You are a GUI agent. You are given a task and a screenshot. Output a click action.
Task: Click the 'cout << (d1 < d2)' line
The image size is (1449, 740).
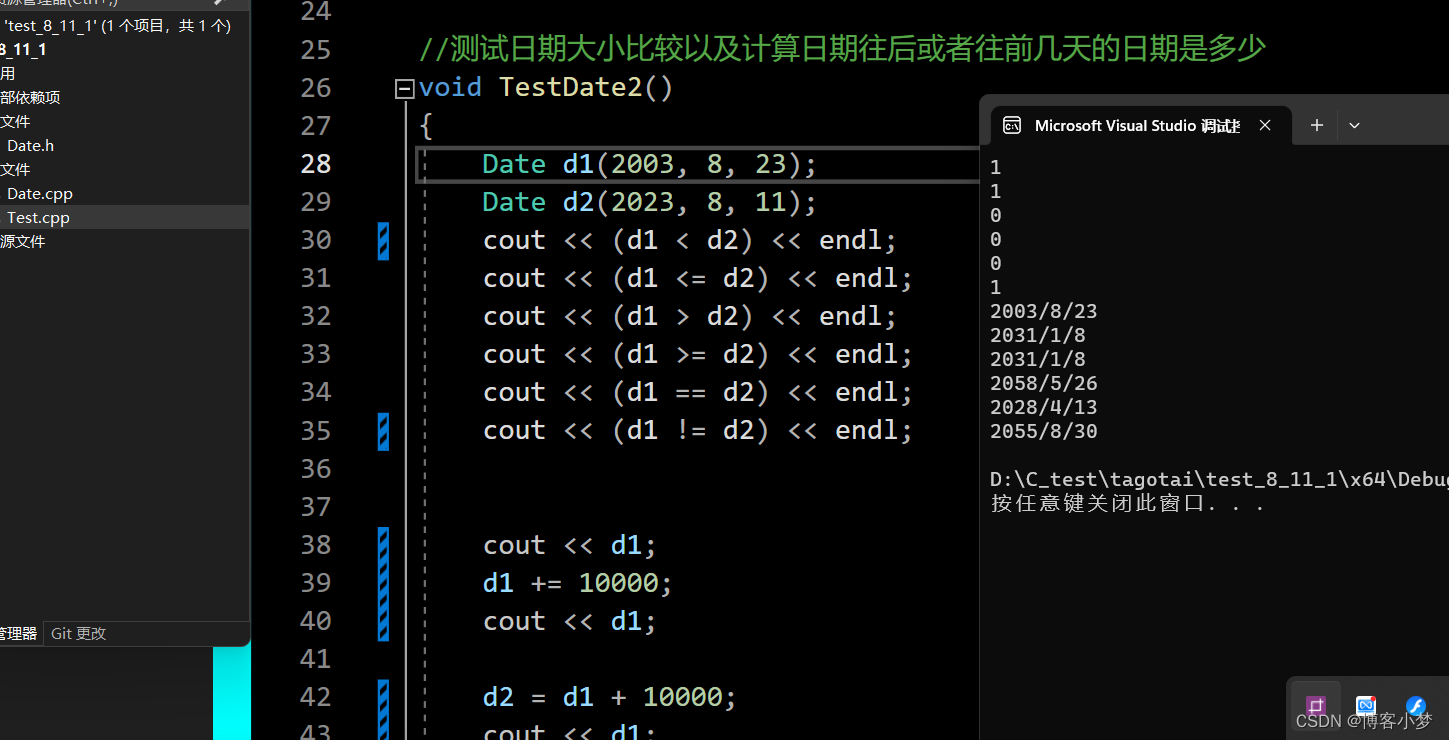[690, 240]
